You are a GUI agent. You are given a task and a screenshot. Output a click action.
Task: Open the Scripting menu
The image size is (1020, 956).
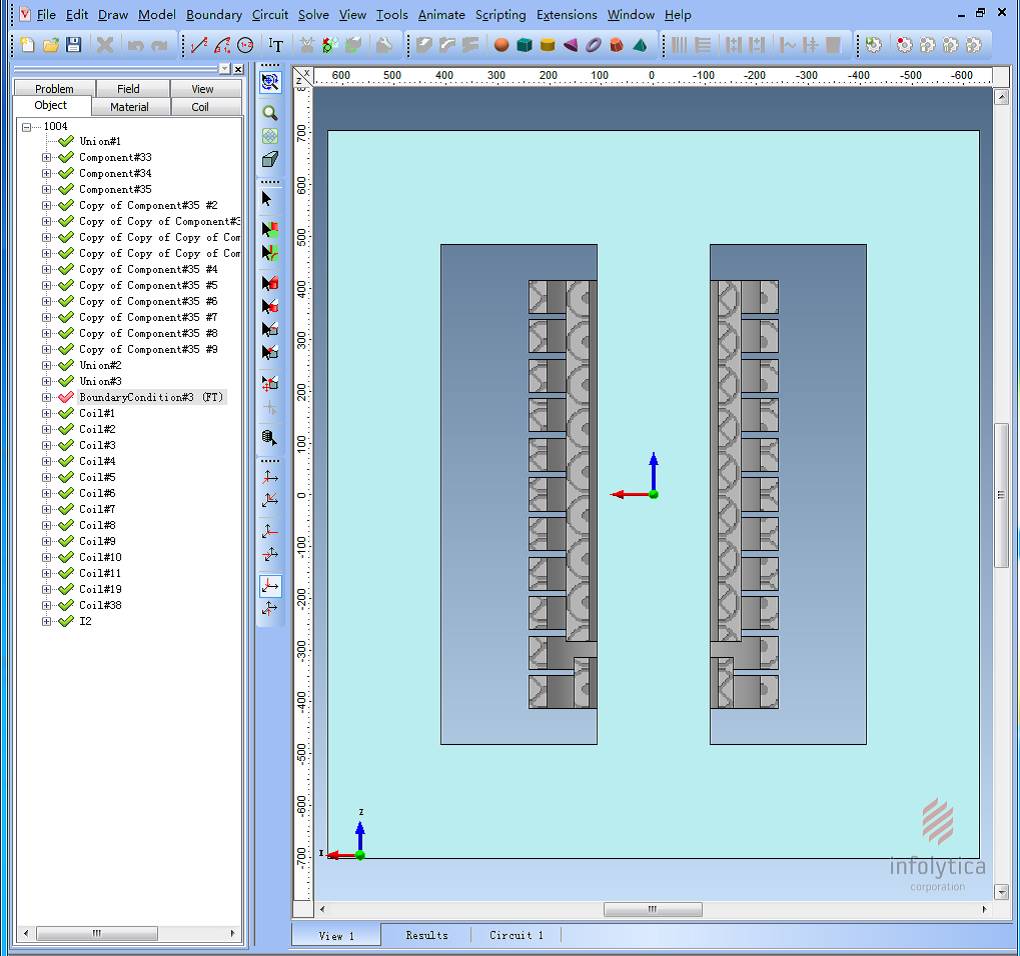point(500,14)
